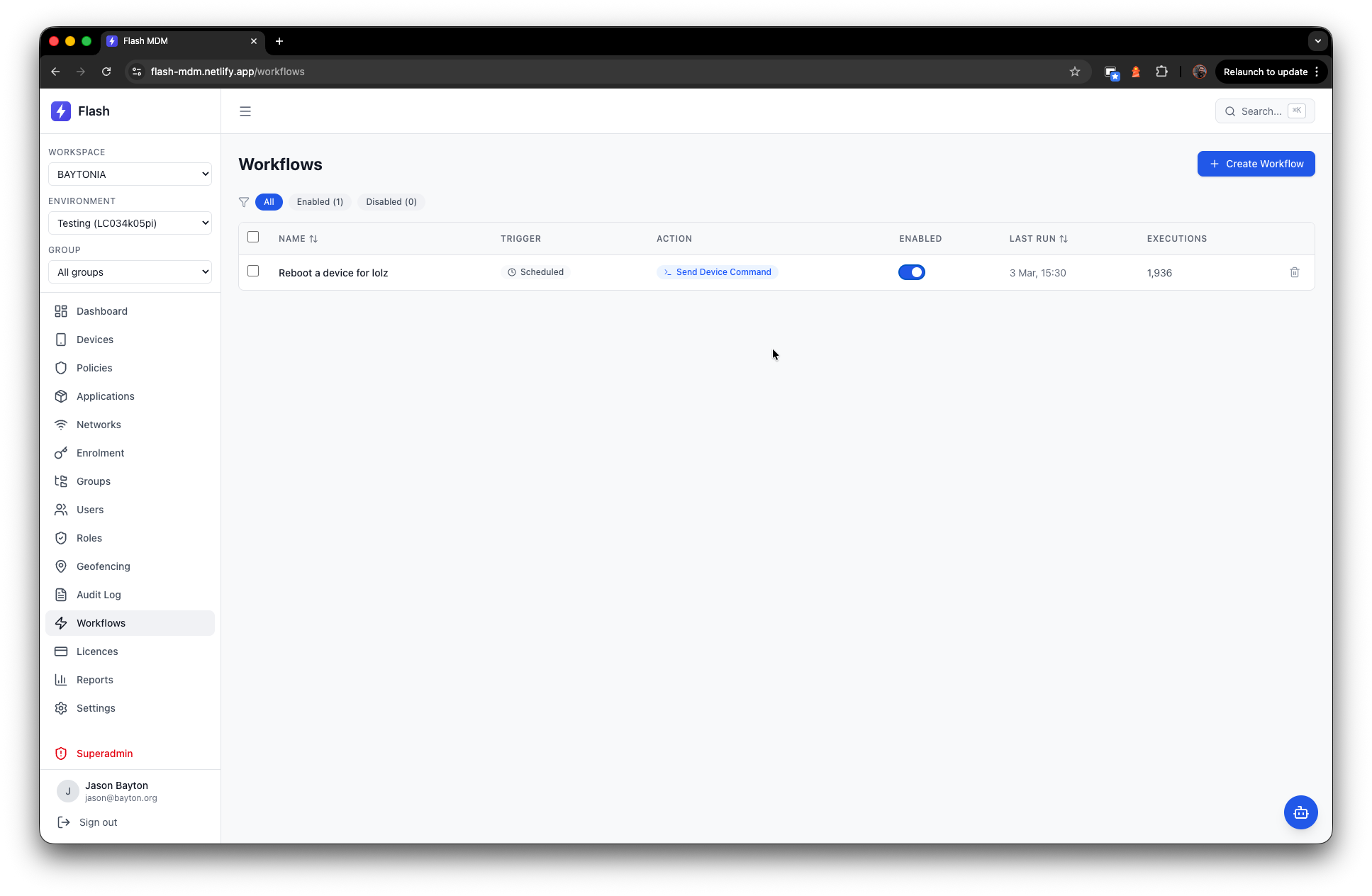Open Superadmin shield item
1372x896 pixels.
point(104,754)
